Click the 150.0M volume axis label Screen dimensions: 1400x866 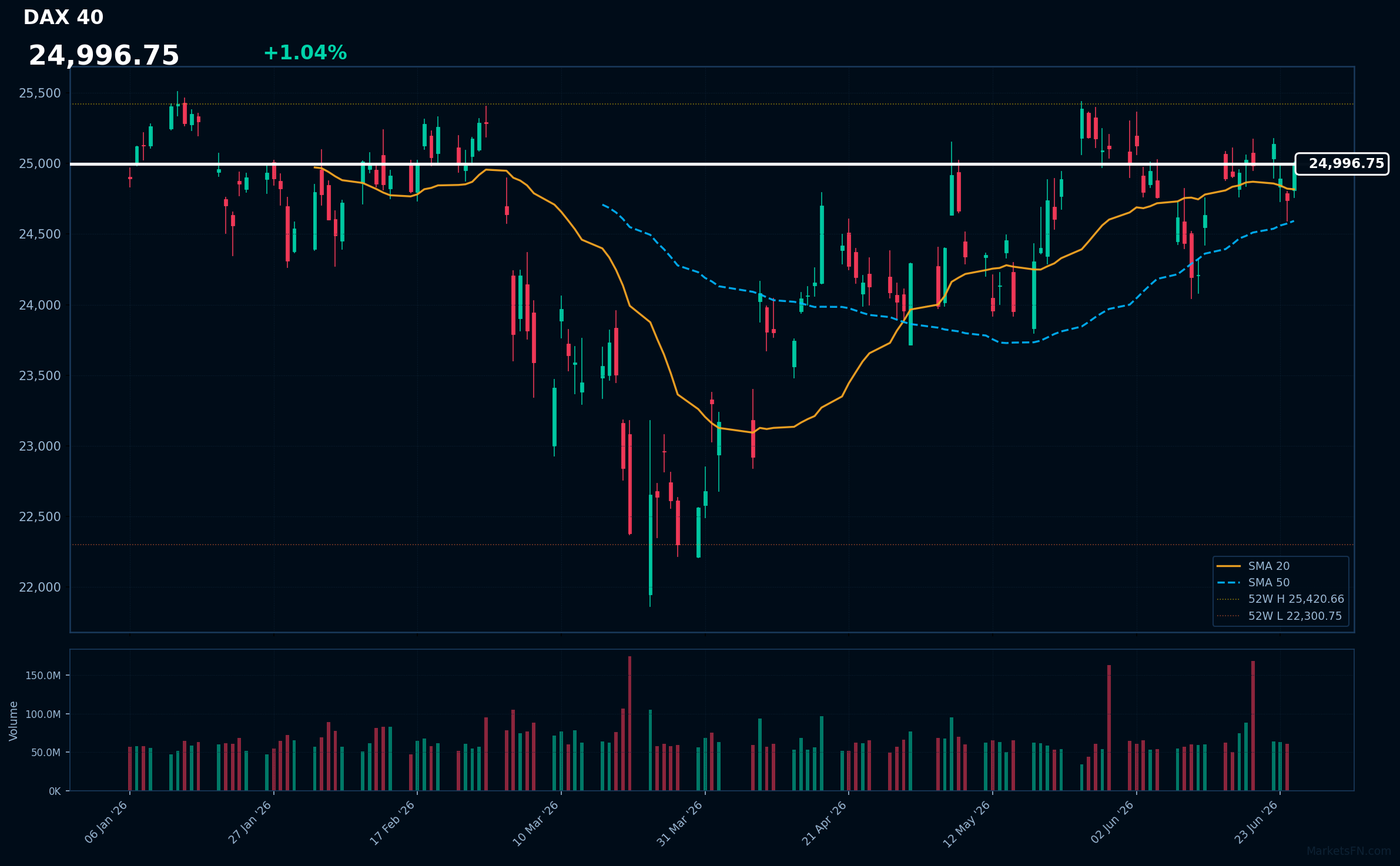(43, 676)
